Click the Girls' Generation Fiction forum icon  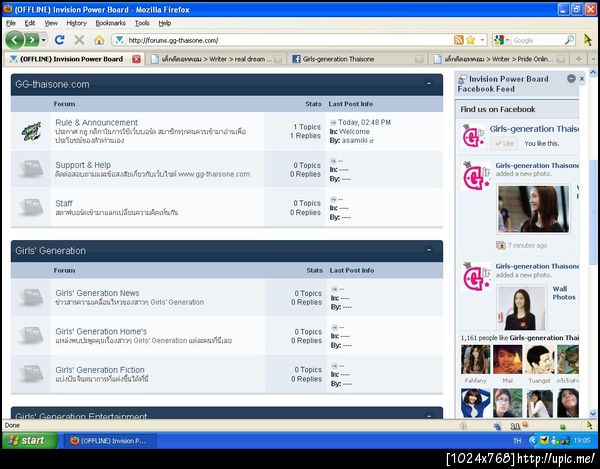coord(31,374)
